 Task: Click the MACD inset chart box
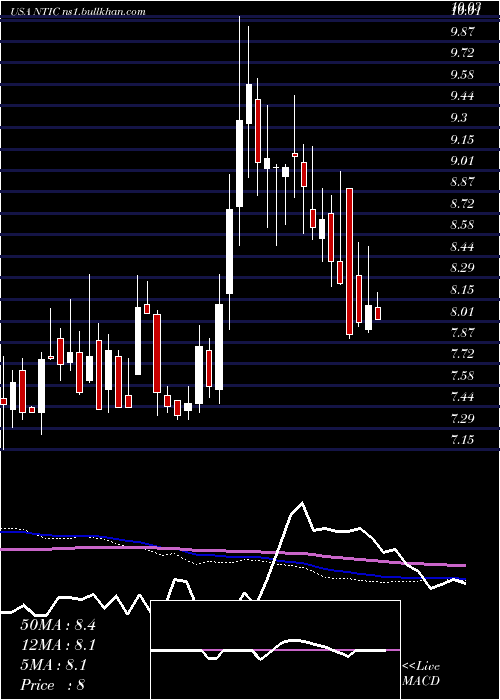point(275,650)
